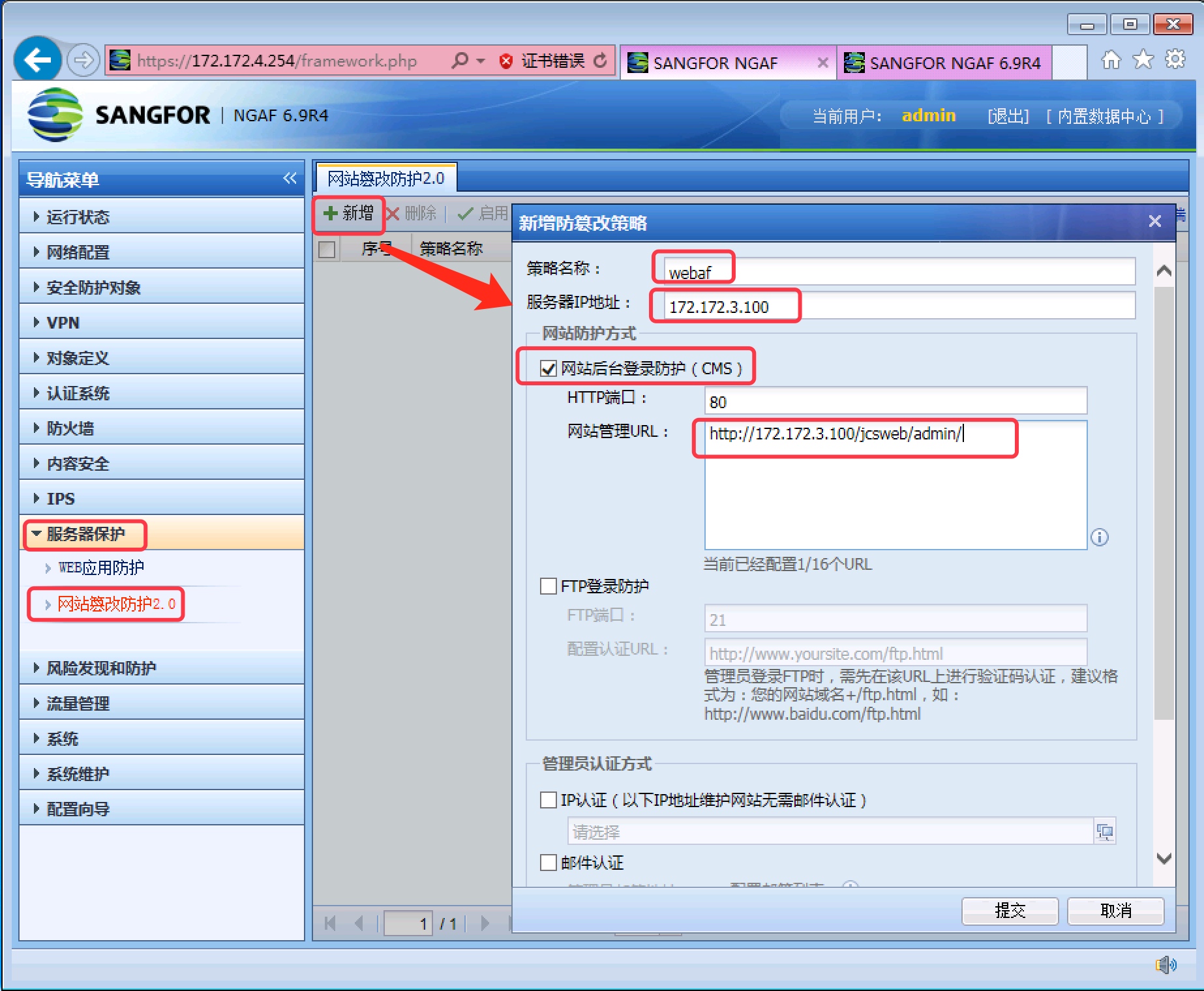The width and height of the screenshot is (1204, 991).
Task: Click the 网站管理URL text area
Action: (x=895, y=485)
